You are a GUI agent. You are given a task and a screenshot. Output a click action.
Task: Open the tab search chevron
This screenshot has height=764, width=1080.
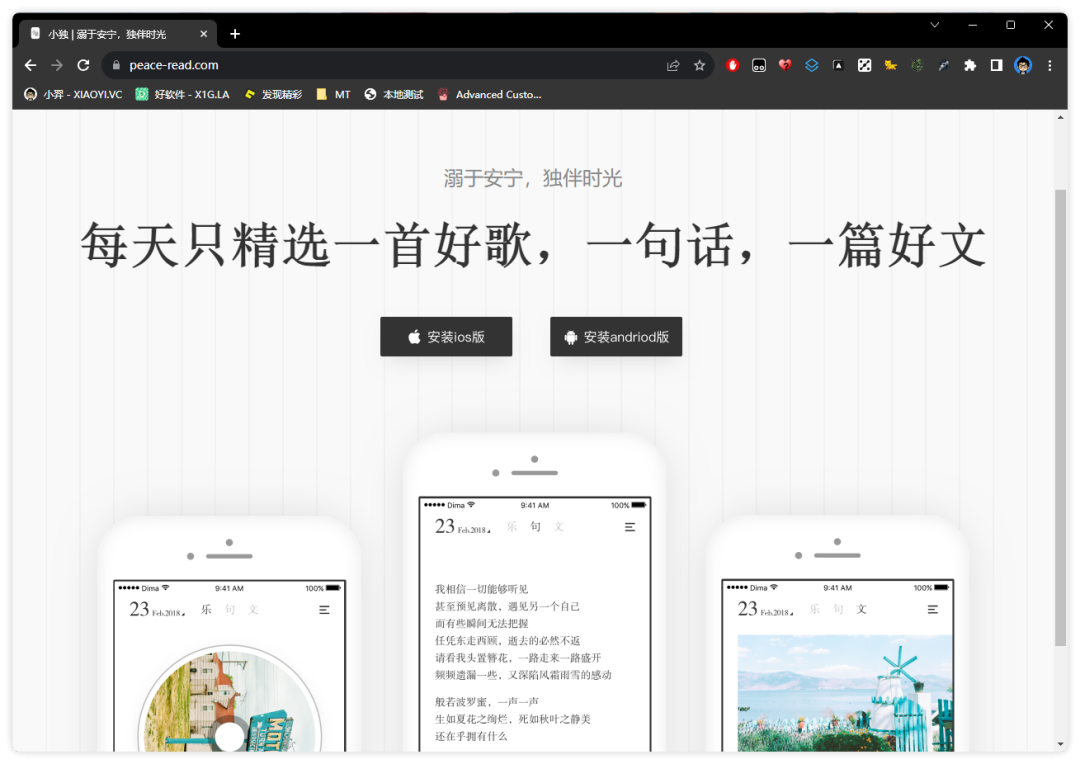[x=935, y=25]
